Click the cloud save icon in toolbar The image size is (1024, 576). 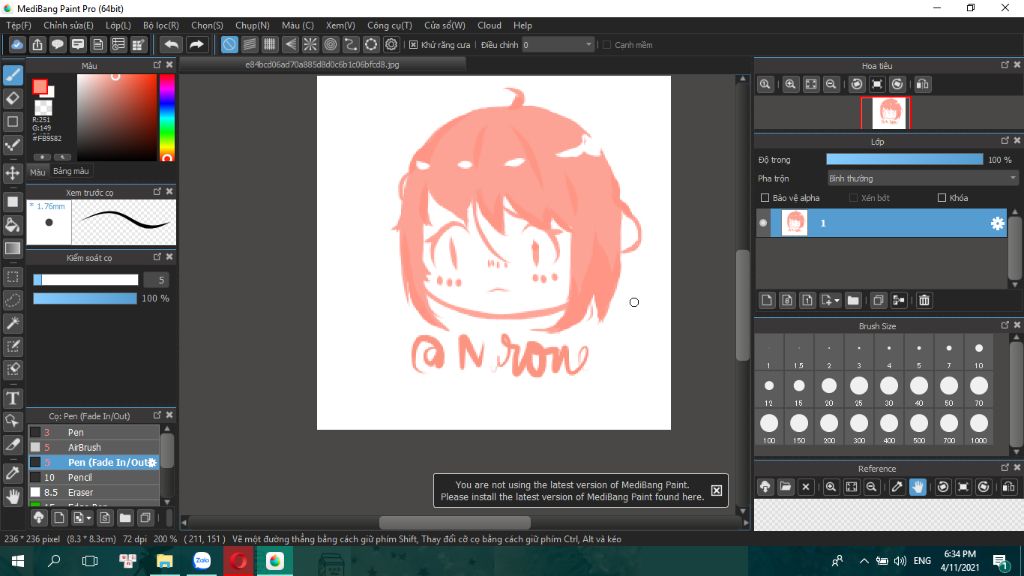(x=17, y=44)
